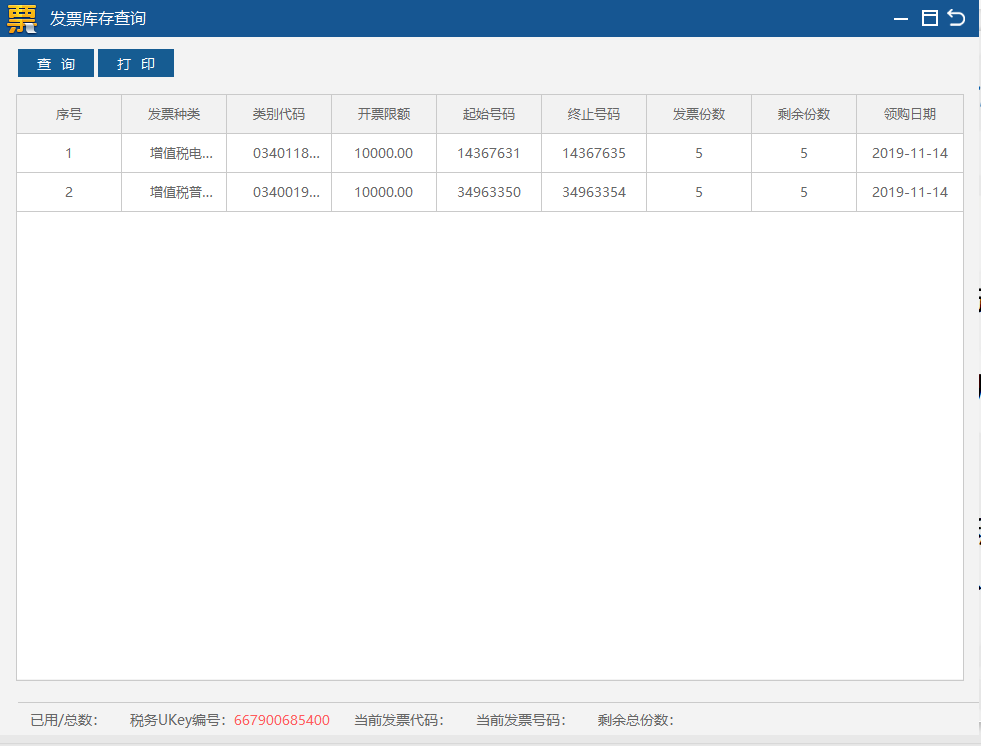Click starting number 14367631
This screenshot has height=746, width=981.
point(489,153)
